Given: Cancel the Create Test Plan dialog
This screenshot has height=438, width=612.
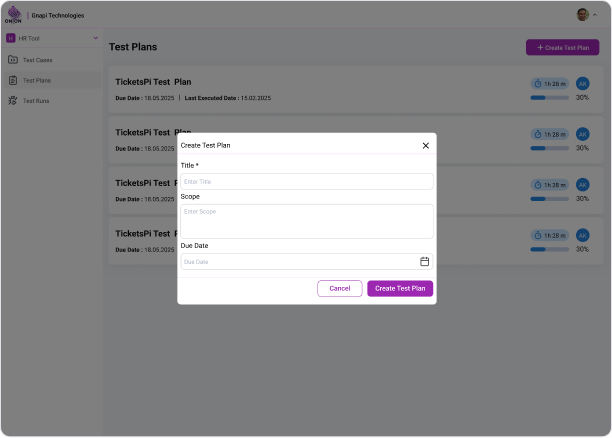Looking at the screenshot, I should [340, 288].
